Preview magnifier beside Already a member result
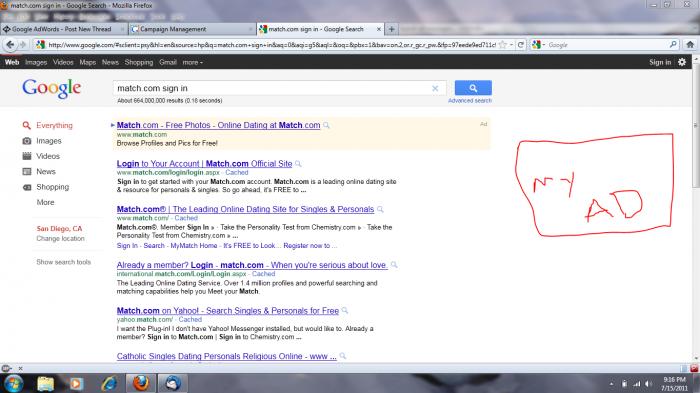 pos(394,265)
